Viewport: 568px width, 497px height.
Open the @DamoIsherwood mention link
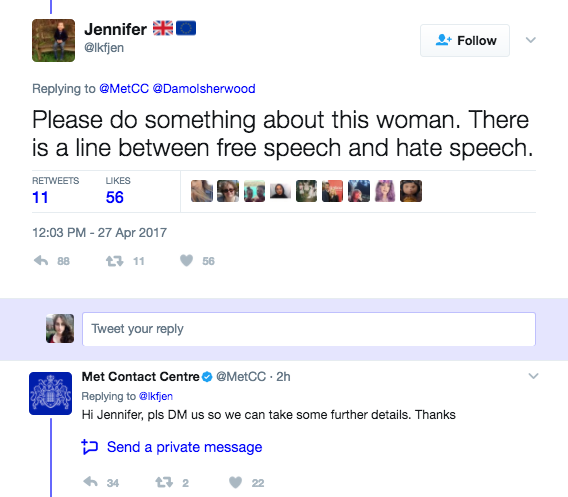[x=204, y=89]
